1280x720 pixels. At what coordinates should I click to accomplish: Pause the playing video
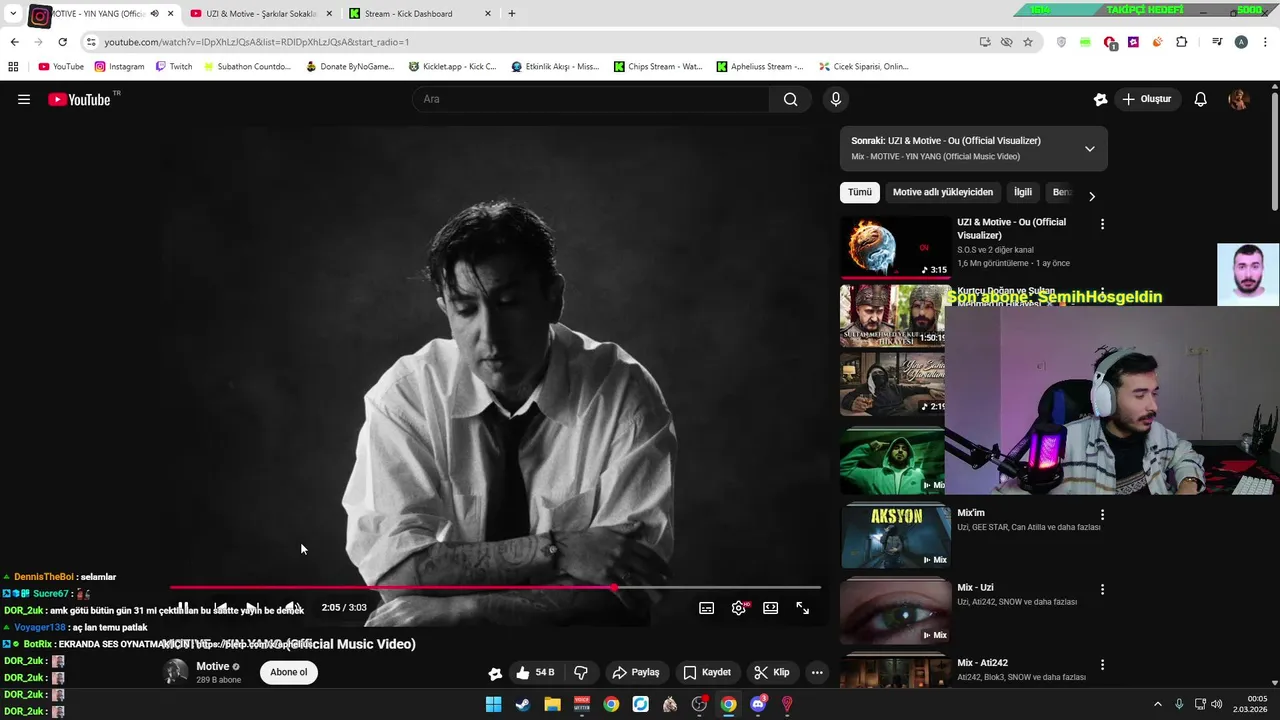click(183, 608)
